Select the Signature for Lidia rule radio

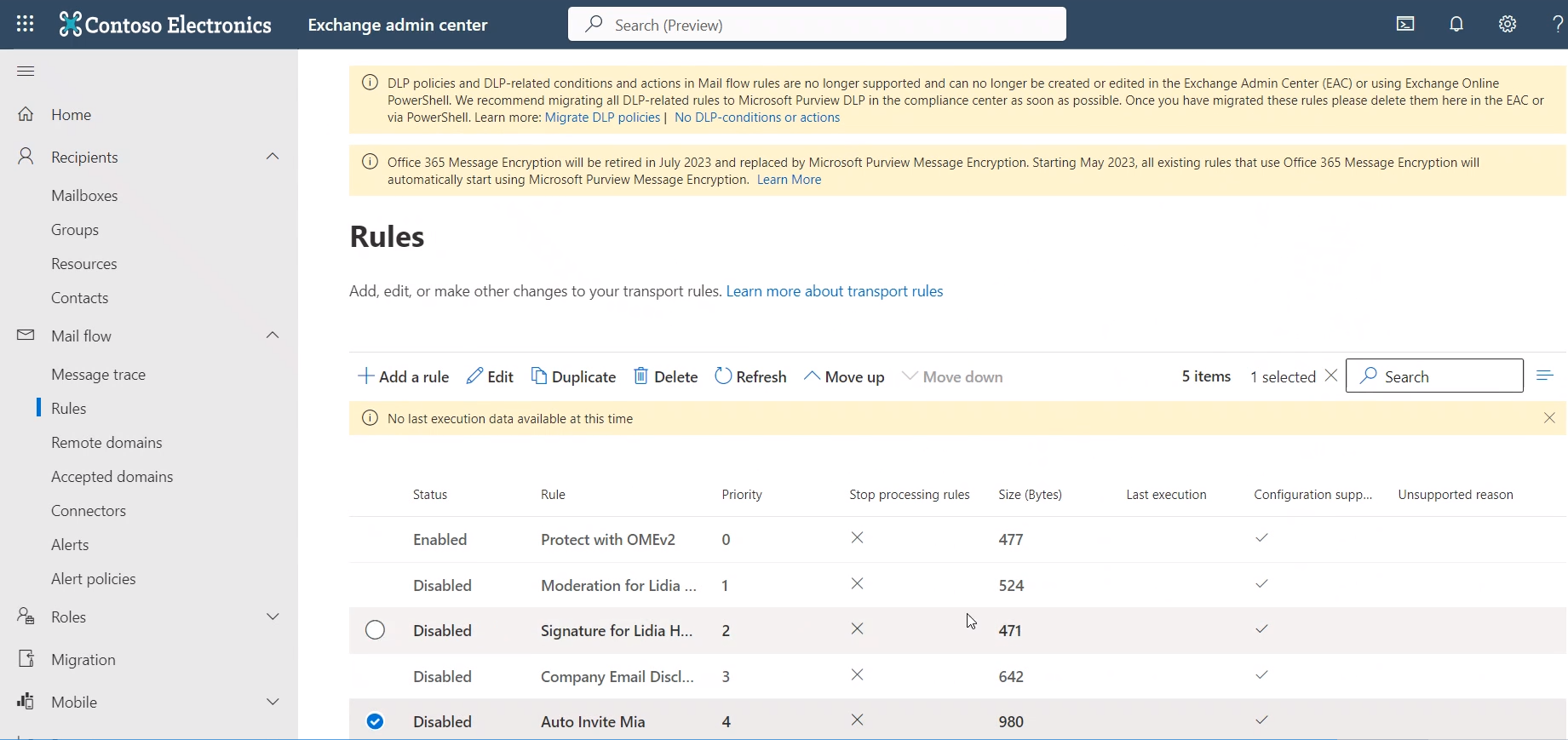click(x=375, y=630)
